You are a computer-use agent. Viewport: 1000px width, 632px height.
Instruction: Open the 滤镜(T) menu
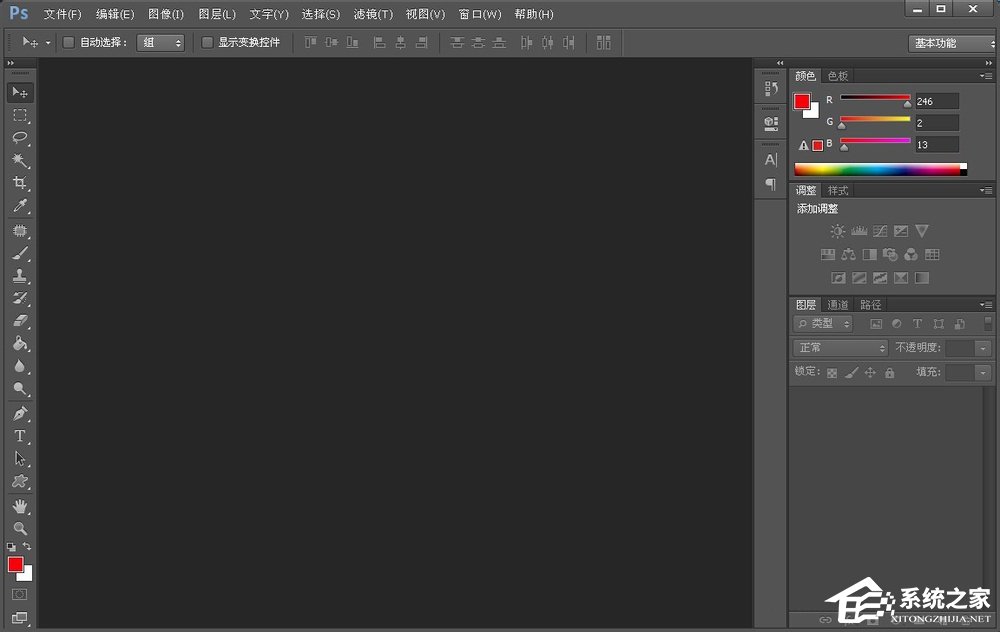(372, 14)
